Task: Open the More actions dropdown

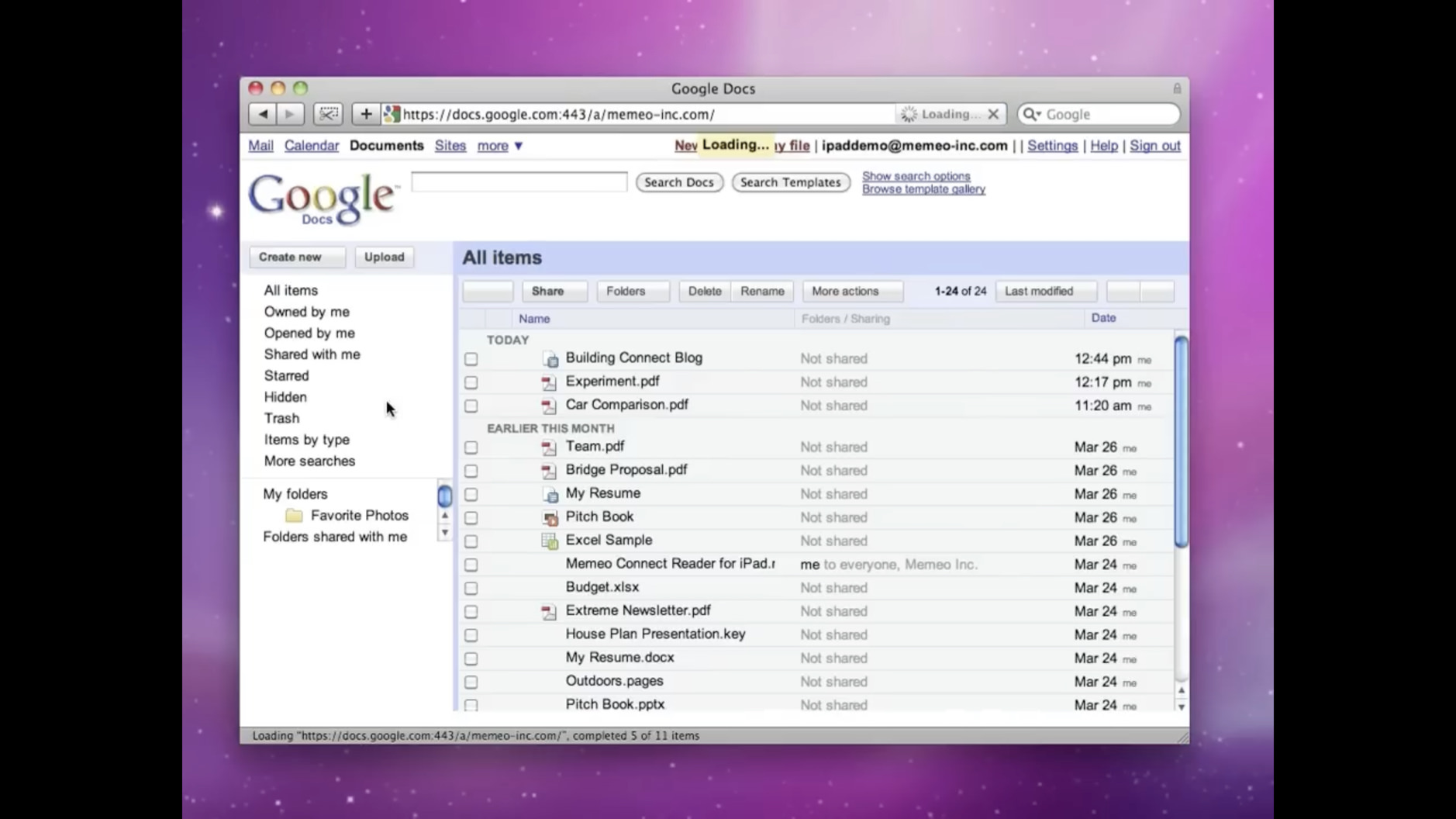Action: (852, 291)
